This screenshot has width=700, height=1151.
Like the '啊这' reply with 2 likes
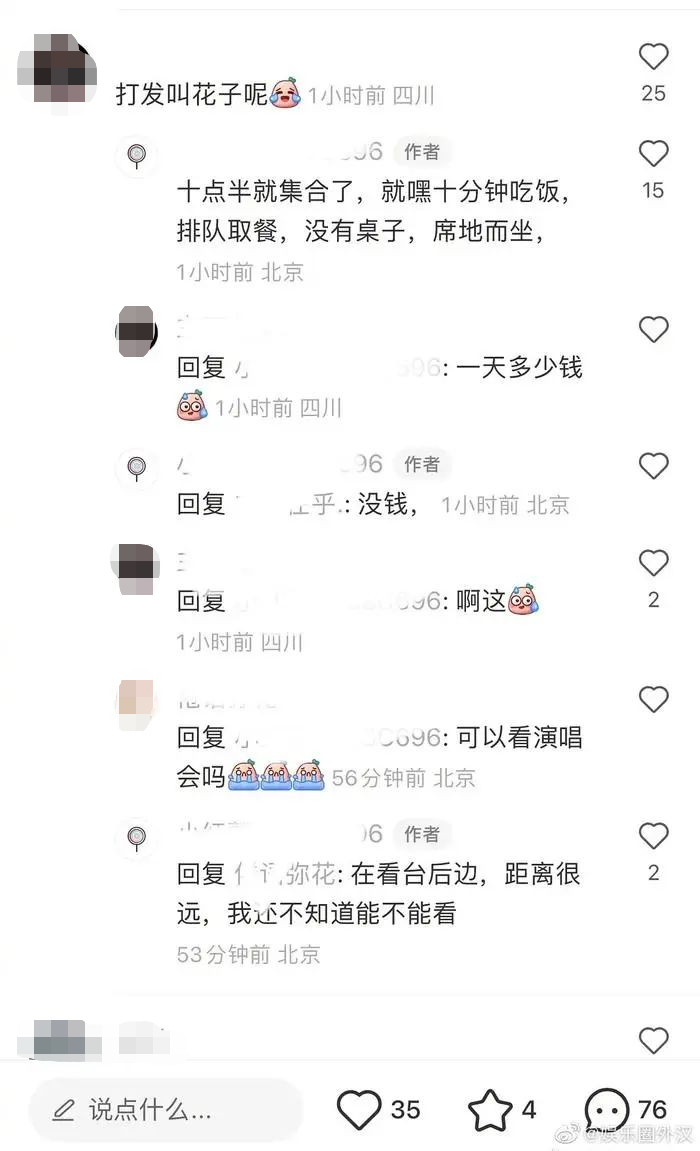coord(653,563)
